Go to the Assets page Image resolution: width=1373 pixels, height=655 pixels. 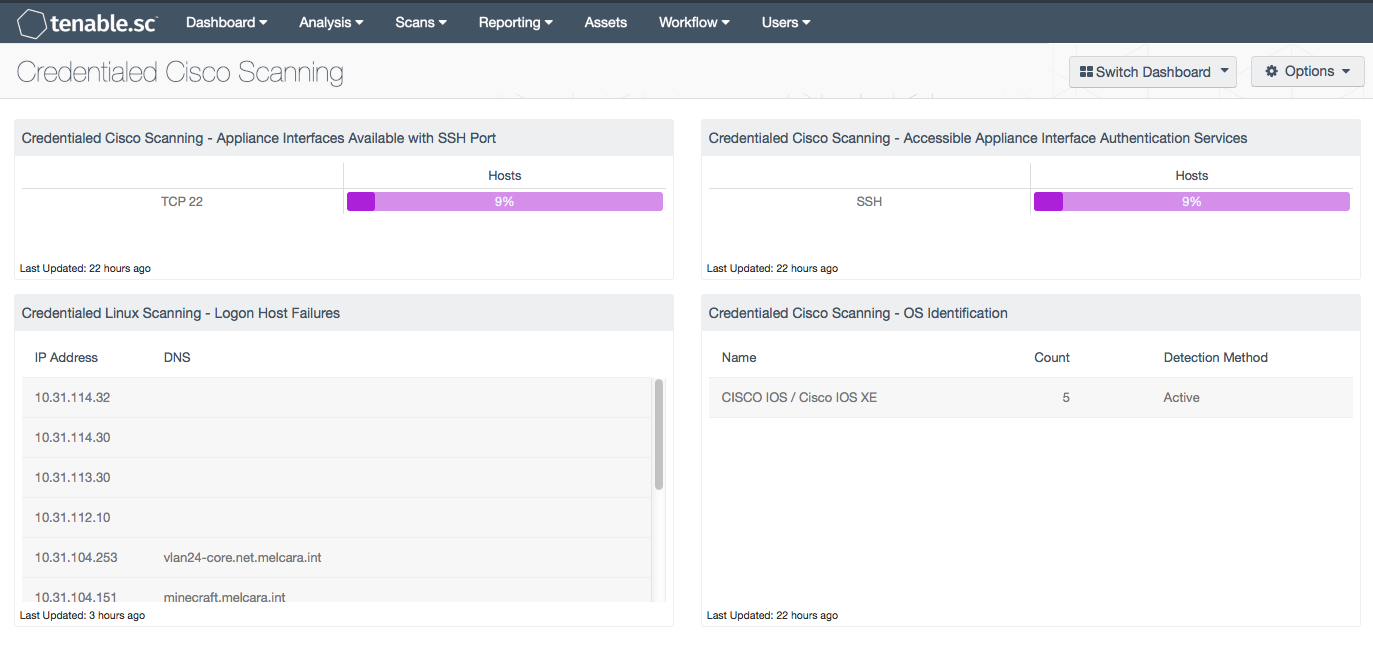tap(606, 22)
